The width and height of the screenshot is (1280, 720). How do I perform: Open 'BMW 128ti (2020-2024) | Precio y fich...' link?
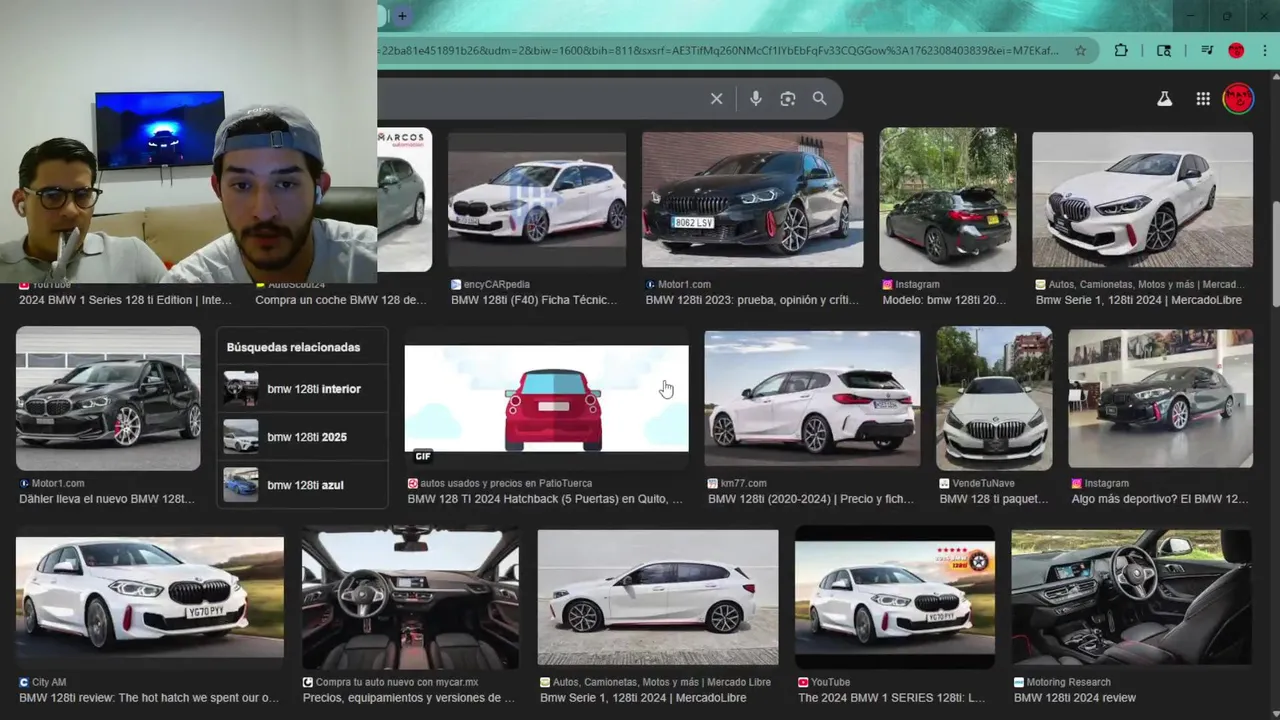pyautogui.click(x=811, y=499)
